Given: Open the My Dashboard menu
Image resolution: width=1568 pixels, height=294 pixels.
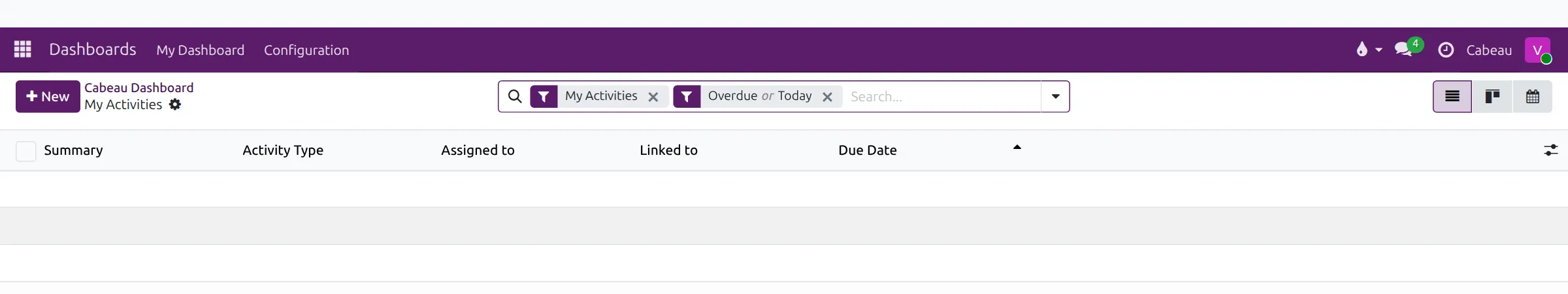Looking at the screenshot, I should pyautogui.click(x=200, y=50).
